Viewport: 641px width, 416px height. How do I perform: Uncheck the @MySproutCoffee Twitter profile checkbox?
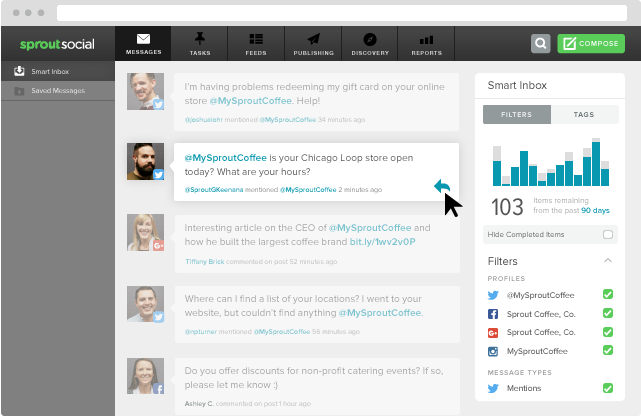pyautogui.click(x=608, y=294)
